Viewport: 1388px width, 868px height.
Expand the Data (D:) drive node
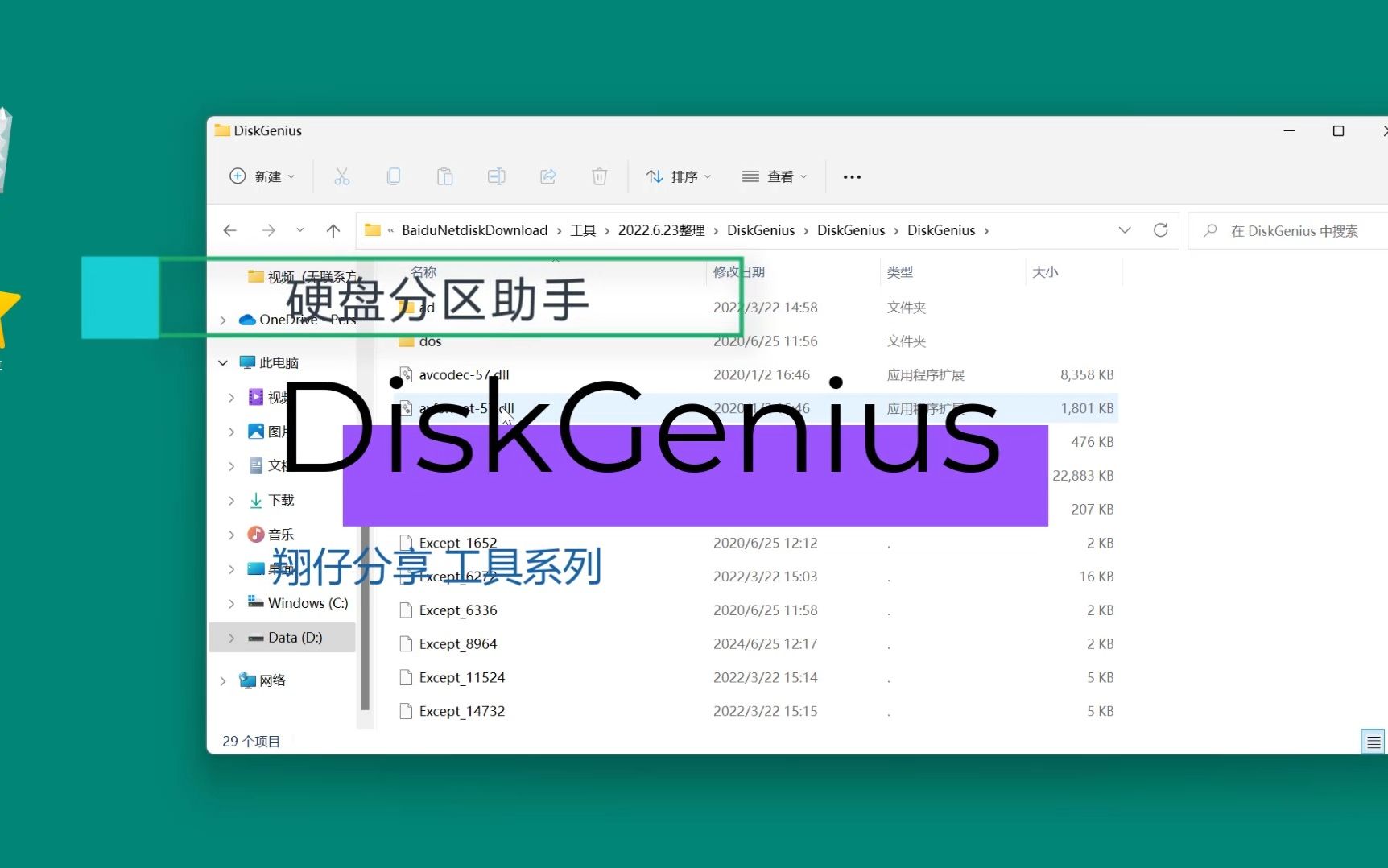click(x=232, y=638)
